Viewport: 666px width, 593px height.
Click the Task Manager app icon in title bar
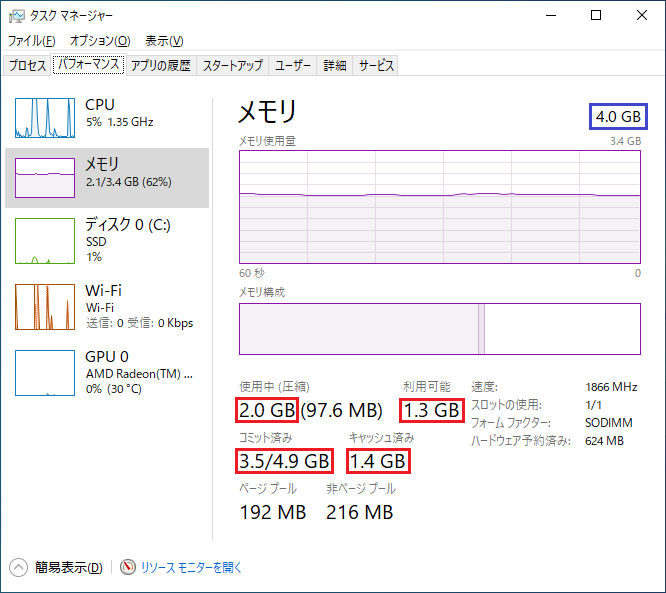pos(17,16)
